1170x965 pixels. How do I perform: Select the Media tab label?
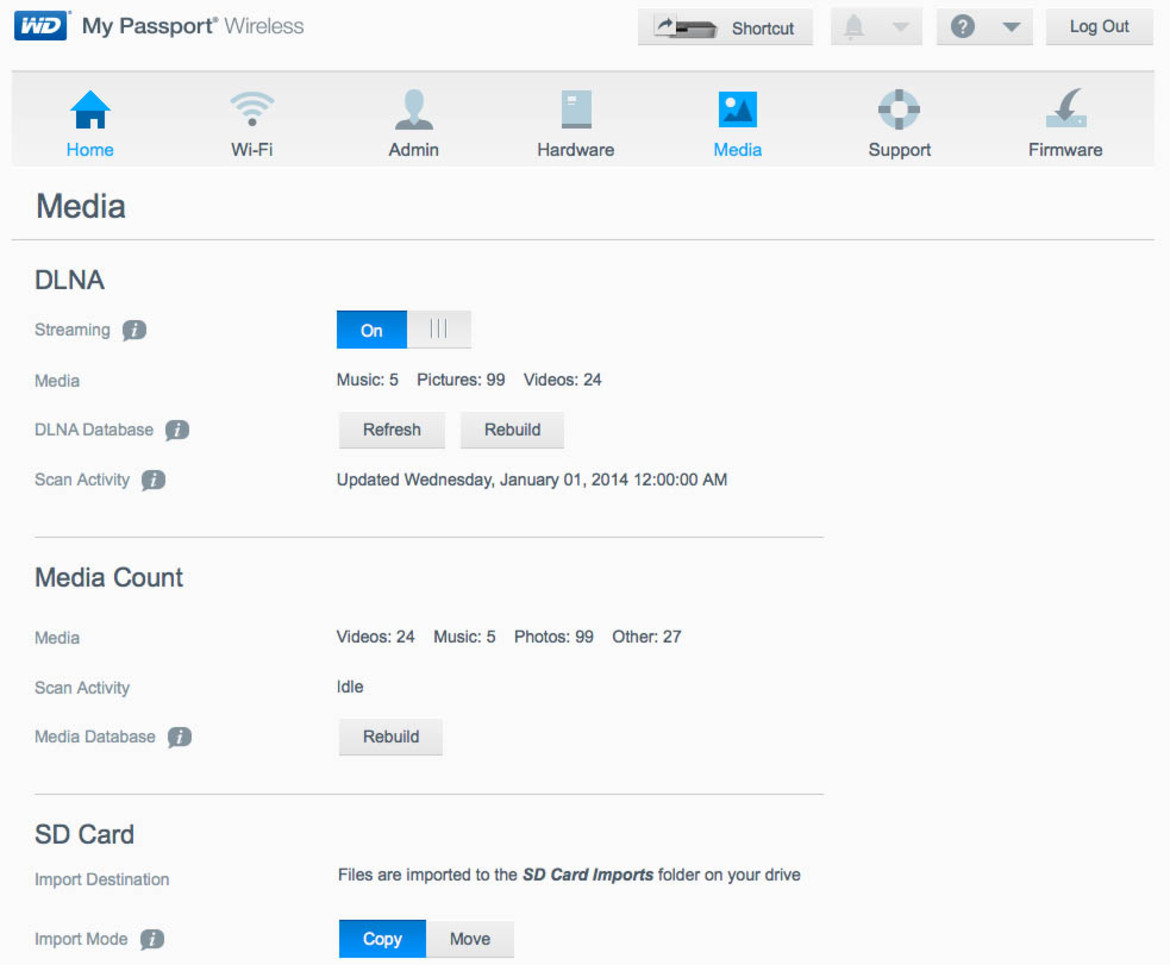pyautogui.click(x=737, y=150)
